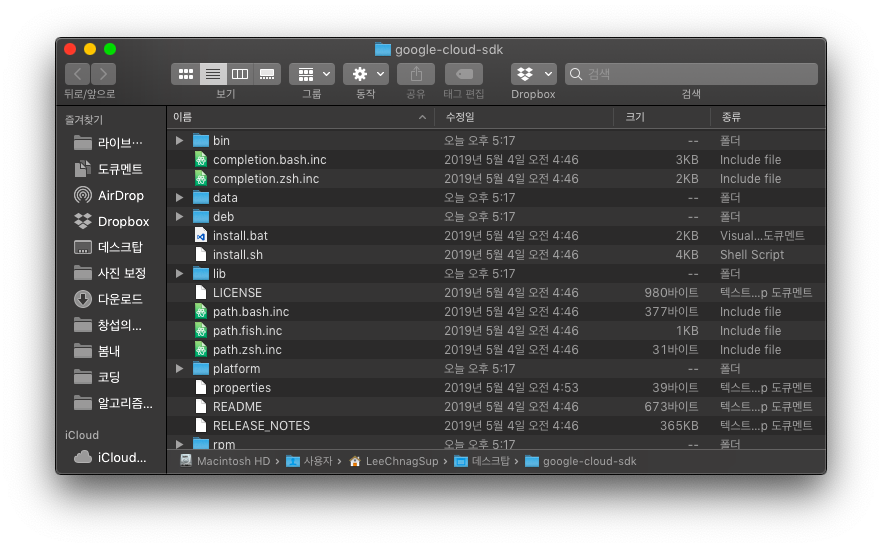
Task: Select the 365KB size cell
Action: coord(679,426)
